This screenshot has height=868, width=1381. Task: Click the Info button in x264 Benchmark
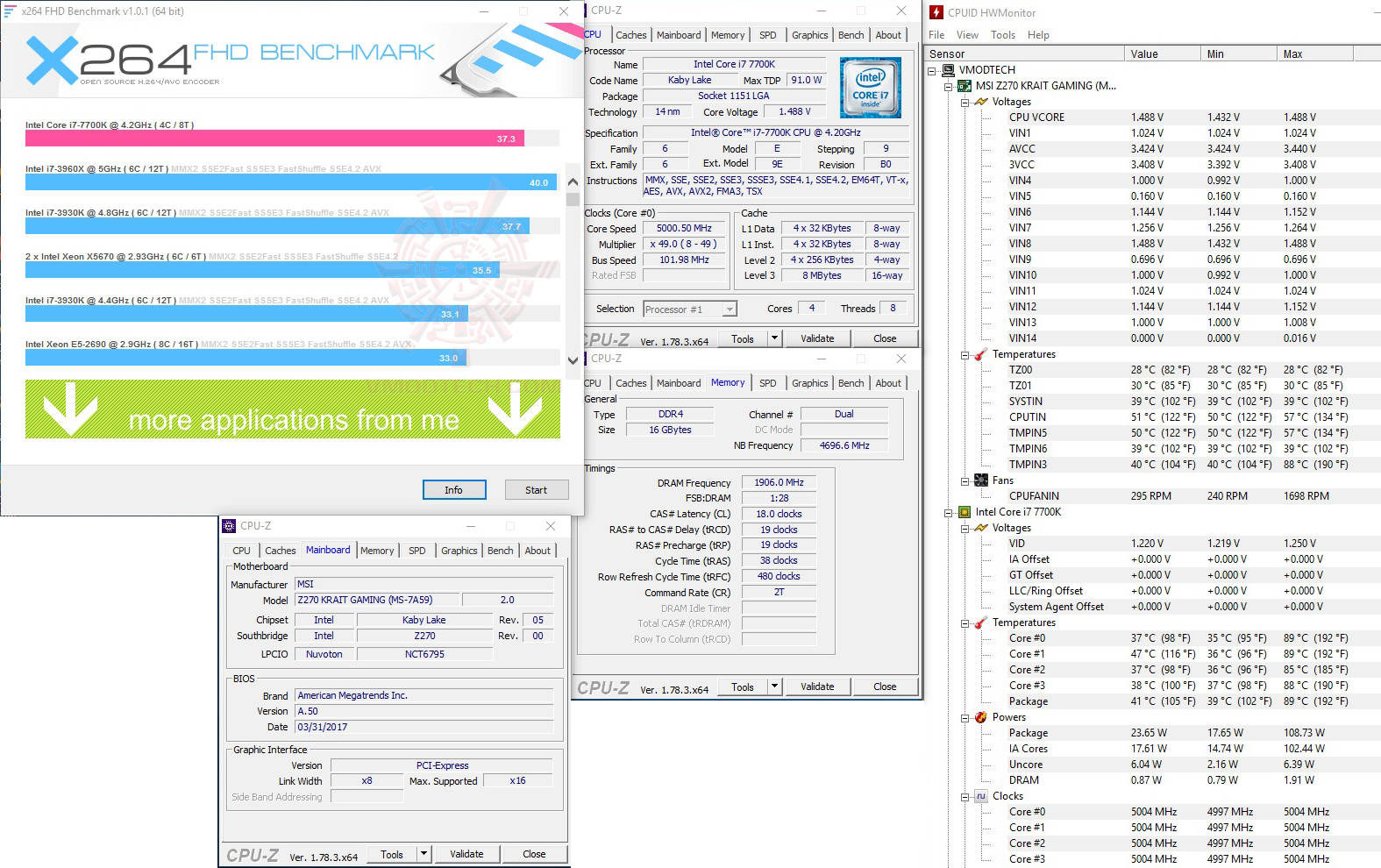[453, 490]
